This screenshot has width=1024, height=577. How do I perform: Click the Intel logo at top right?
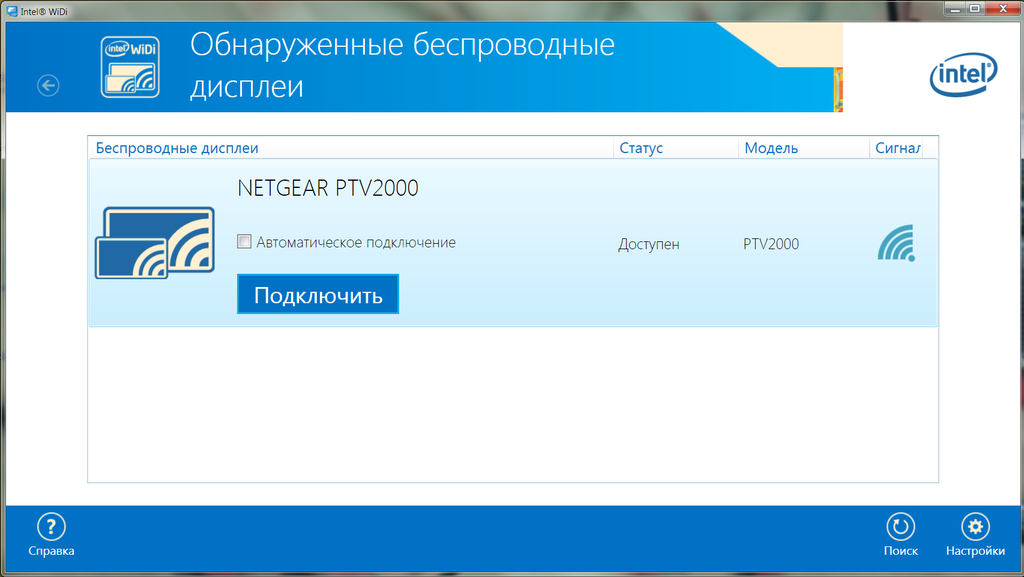tap(963, 76)
